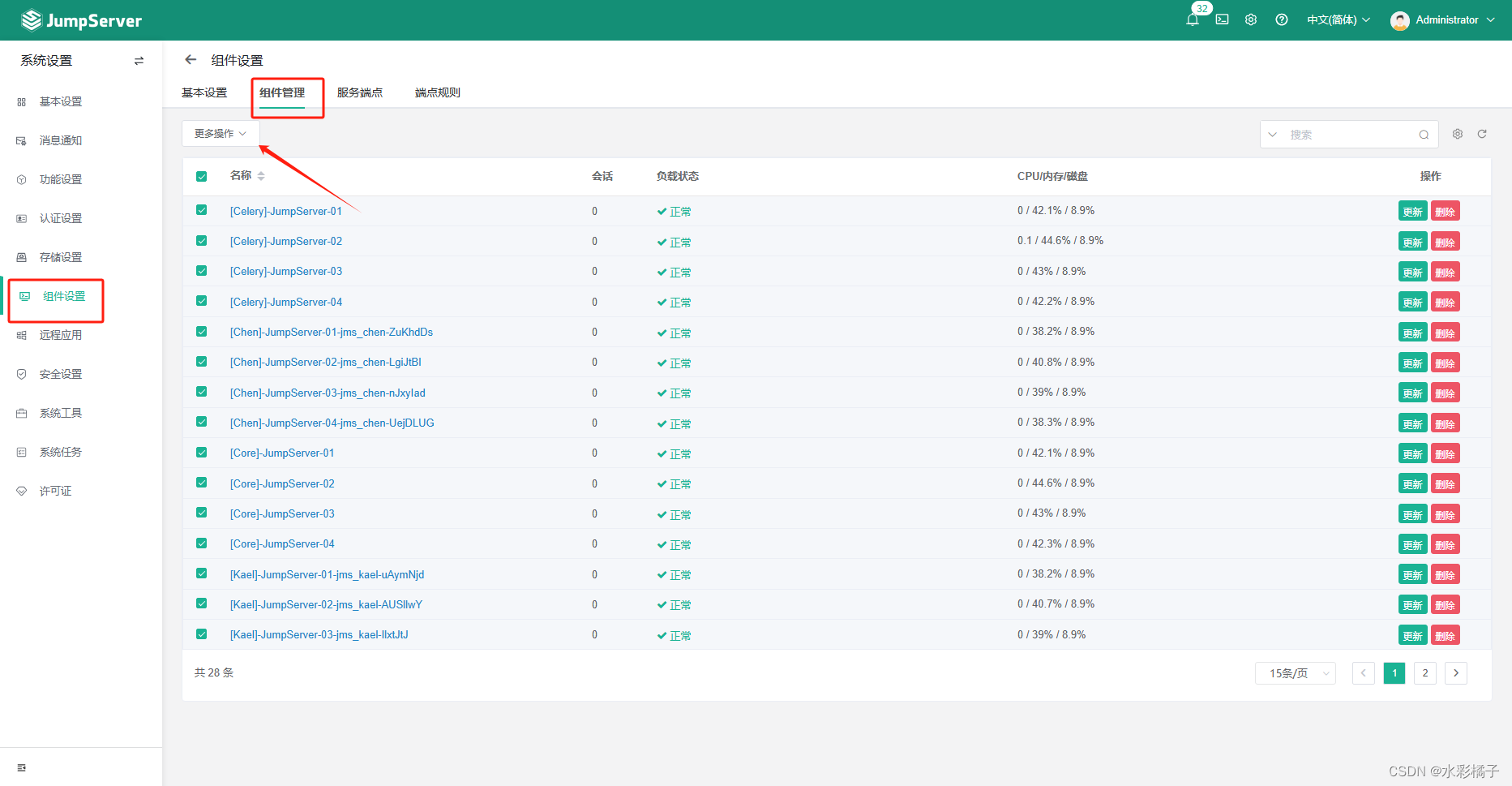The width and height of the screenshot is (1512, 786).
Task: Go to next page with right arrow
Action: click(x=1456, y=673)
